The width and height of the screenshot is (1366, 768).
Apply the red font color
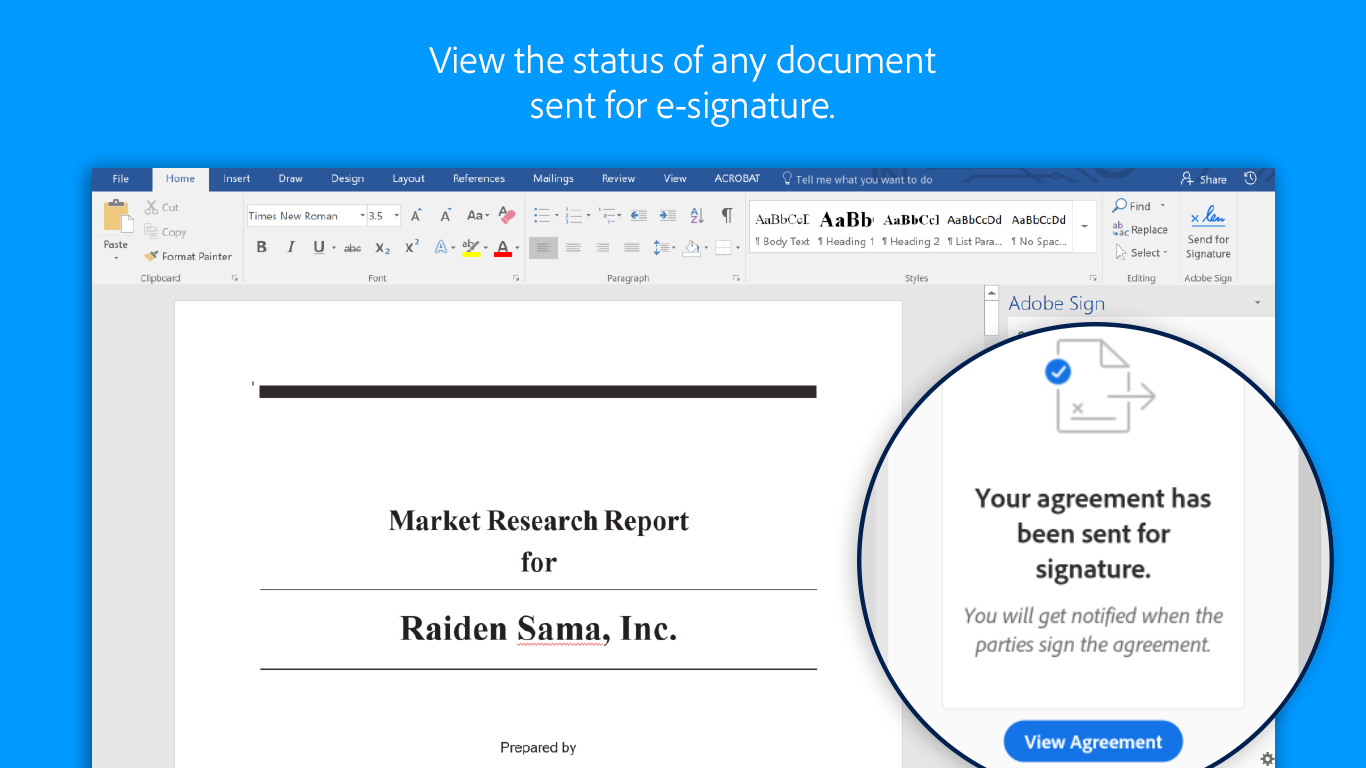[503, 247]
